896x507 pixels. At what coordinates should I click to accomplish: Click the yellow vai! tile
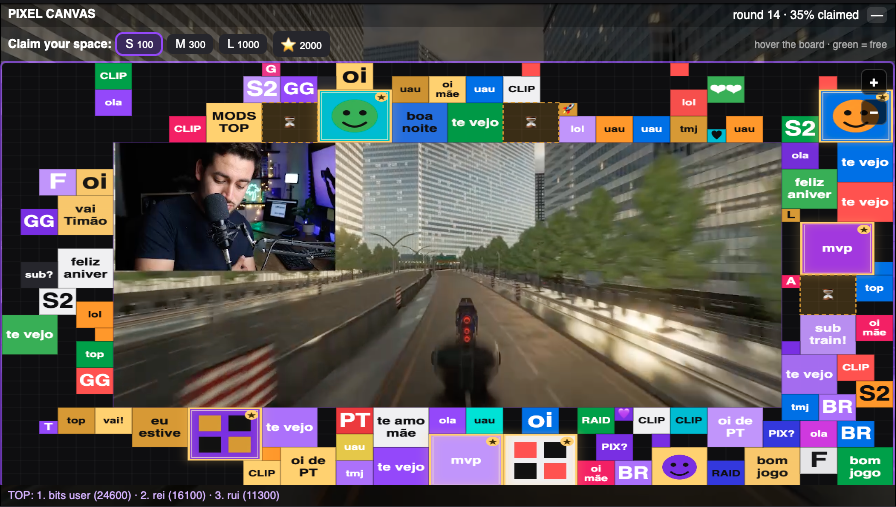113,421
